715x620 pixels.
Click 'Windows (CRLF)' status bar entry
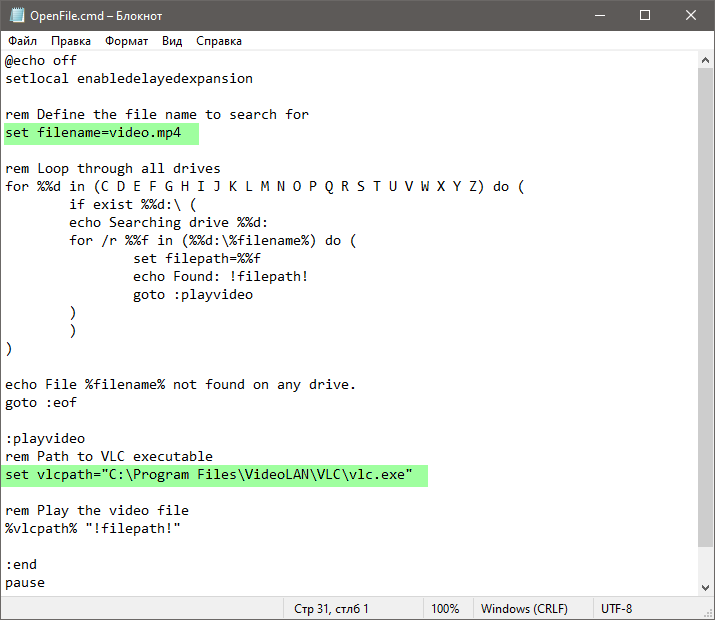coord(524,609)
